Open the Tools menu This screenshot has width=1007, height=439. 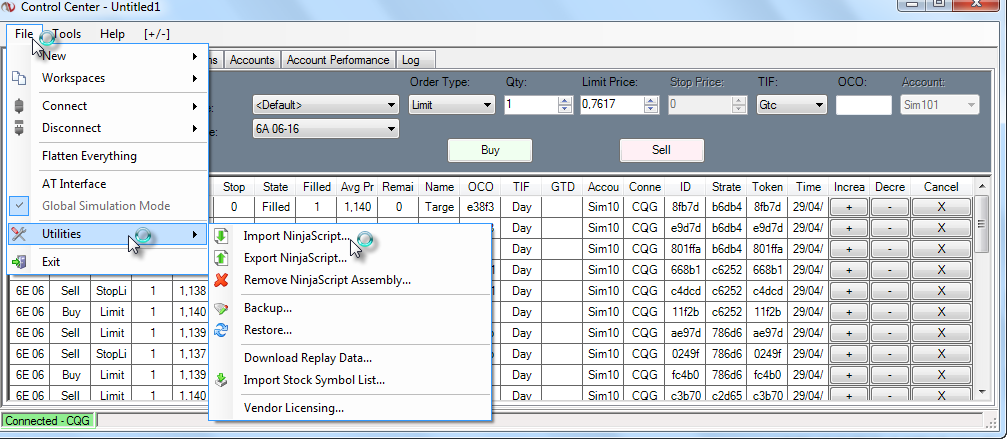67,34
